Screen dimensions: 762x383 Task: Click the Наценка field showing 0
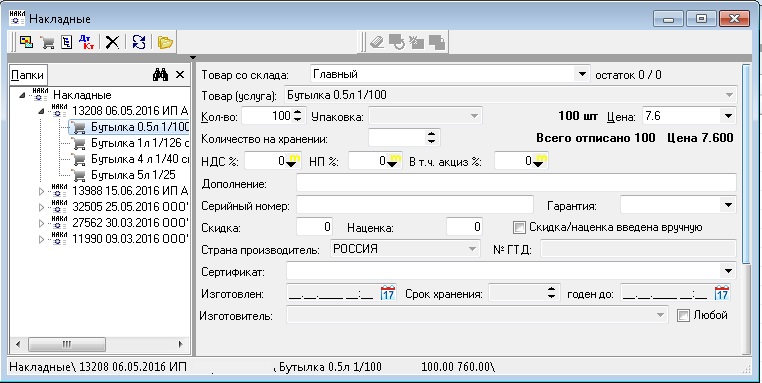pyautogui.click(x=465, y=227)
